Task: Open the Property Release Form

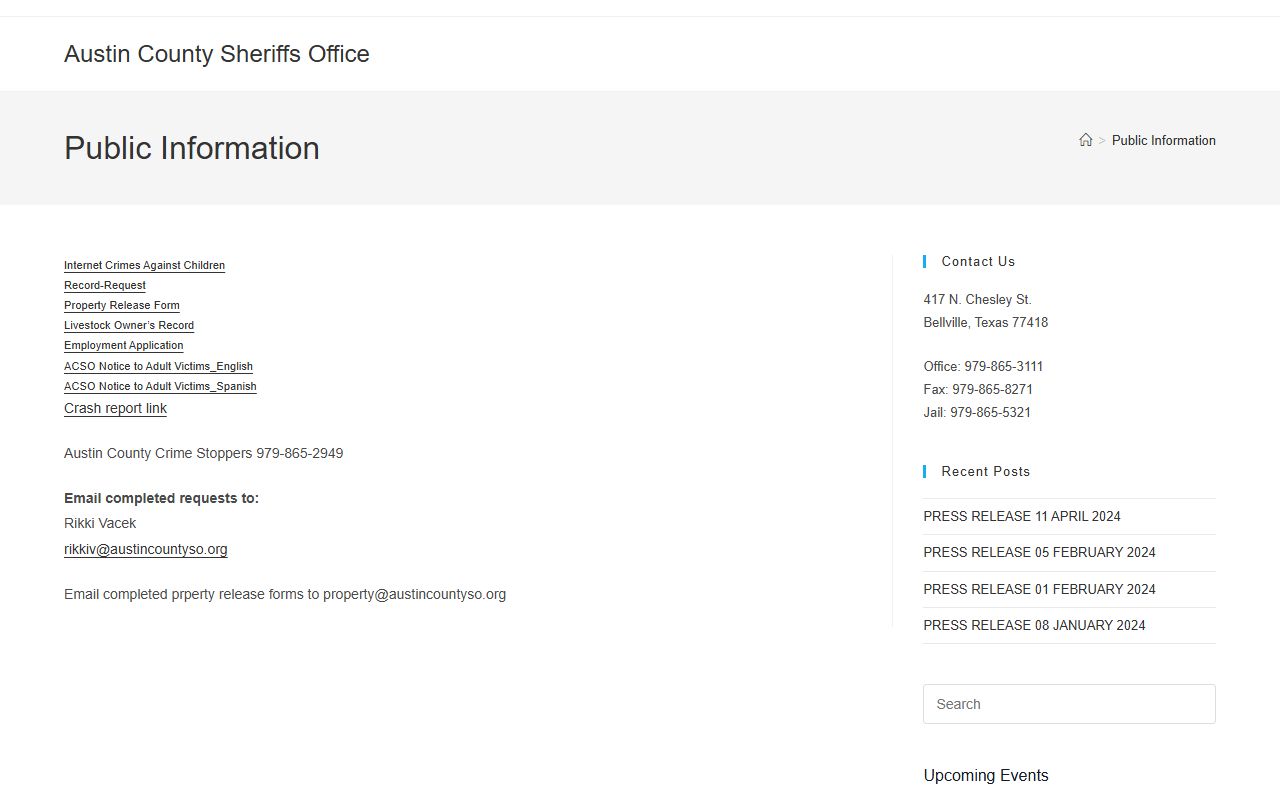Action: click(122, 305)
